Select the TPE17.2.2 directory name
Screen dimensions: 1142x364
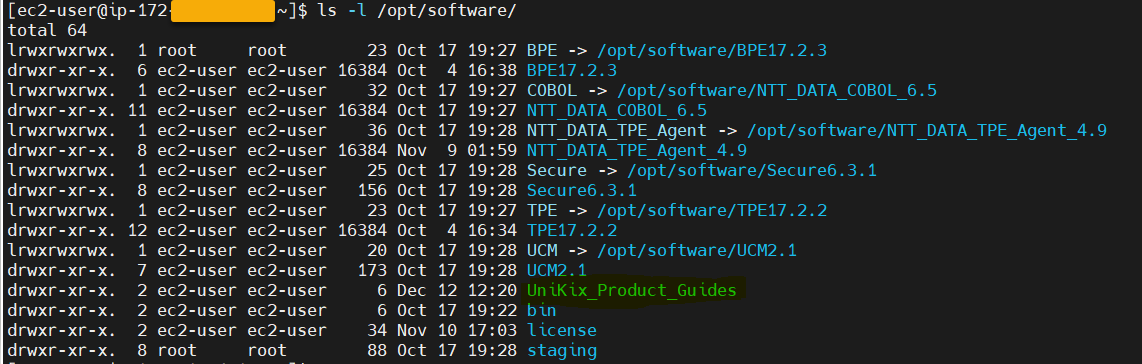tap(572, 231)
